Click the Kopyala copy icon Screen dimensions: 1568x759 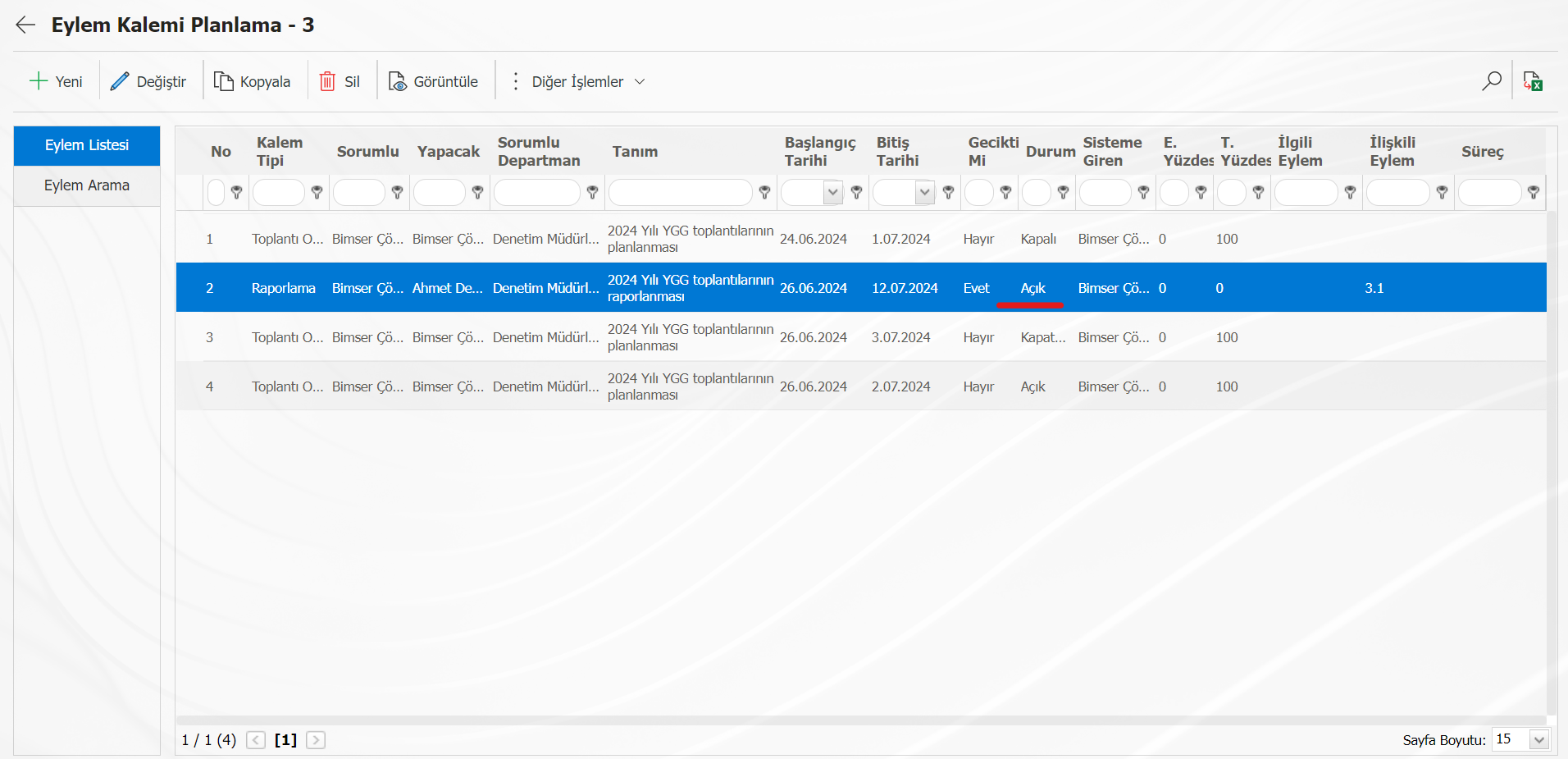point(223,80)
